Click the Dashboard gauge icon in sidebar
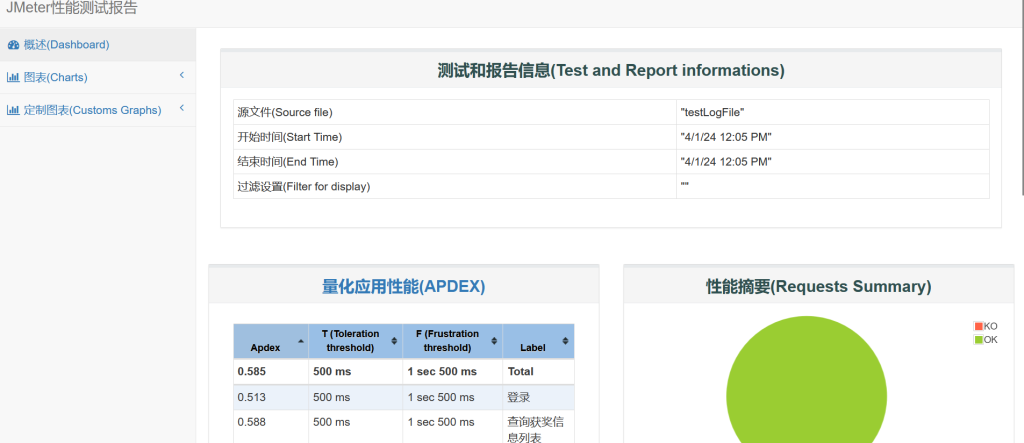This screenshot has width=1024, height=443. 13,45
